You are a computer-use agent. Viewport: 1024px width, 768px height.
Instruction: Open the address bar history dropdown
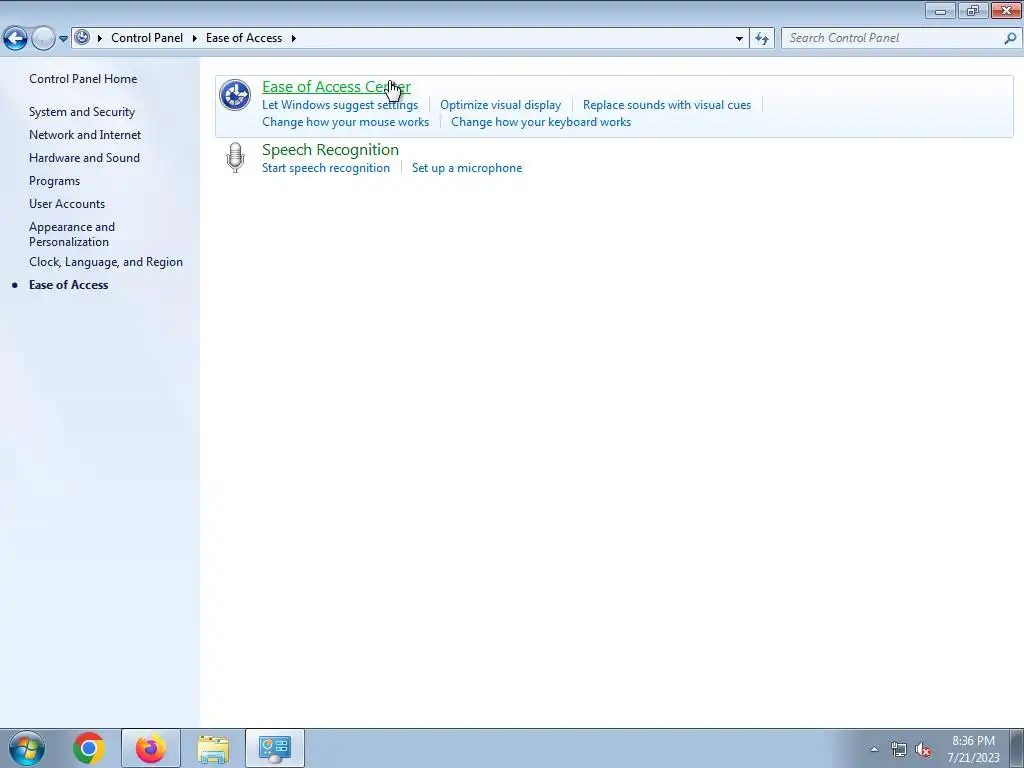[x=739, y=39]
